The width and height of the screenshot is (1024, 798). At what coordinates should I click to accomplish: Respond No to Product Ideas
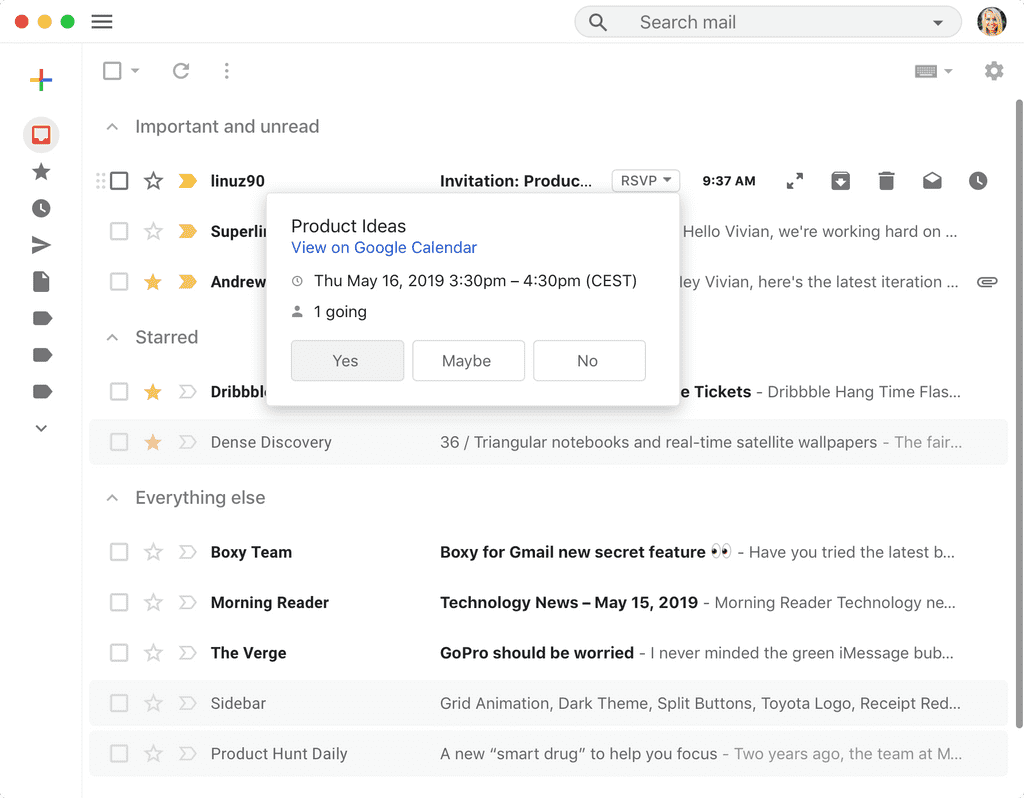tap(589, 360)
